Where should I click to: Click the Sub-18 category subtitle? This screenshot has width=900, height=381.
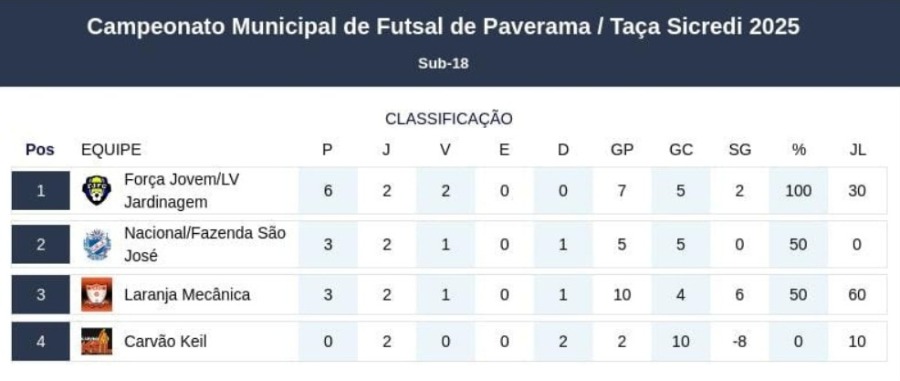(x=443, y=64)
